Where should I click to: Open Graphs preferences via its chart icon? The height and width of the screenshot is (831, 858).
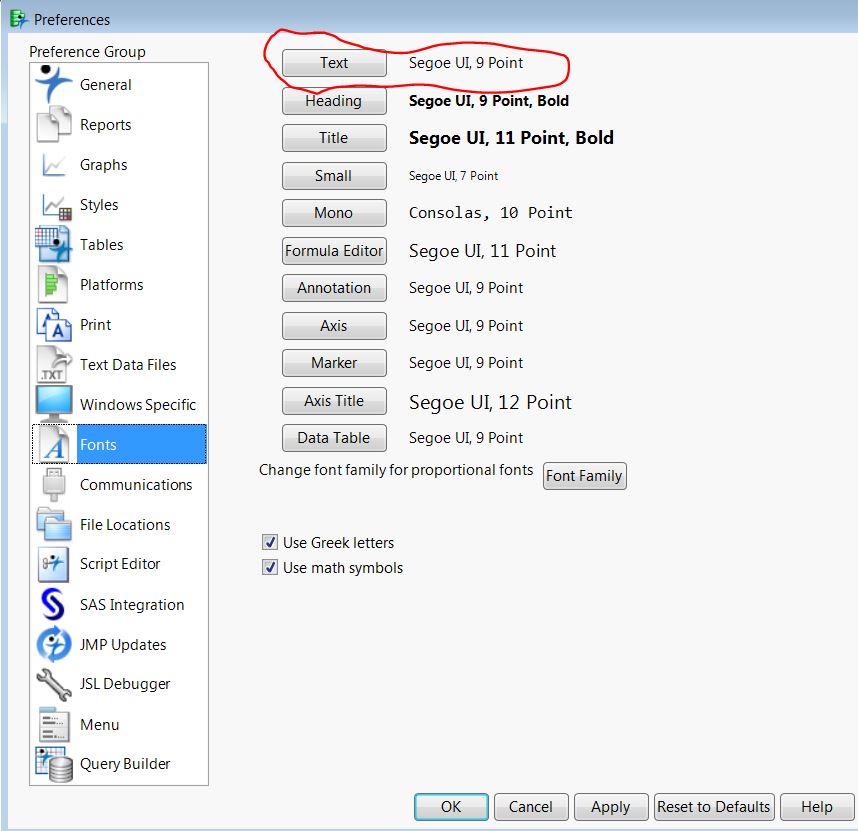(52, 164)
